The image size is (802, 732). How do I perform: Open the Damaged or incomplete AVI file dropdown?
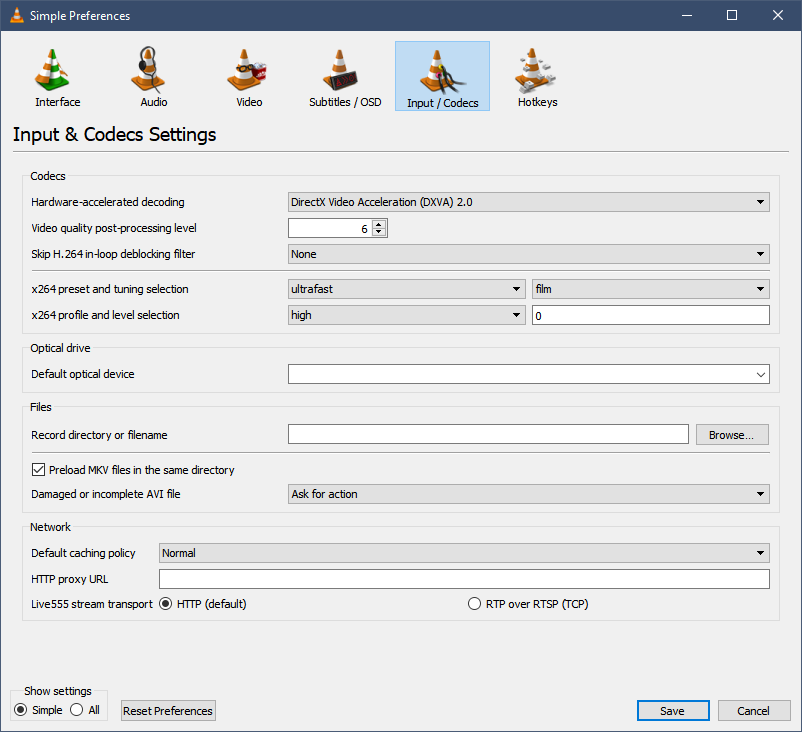pyautogui.click(x=528, y=494)
